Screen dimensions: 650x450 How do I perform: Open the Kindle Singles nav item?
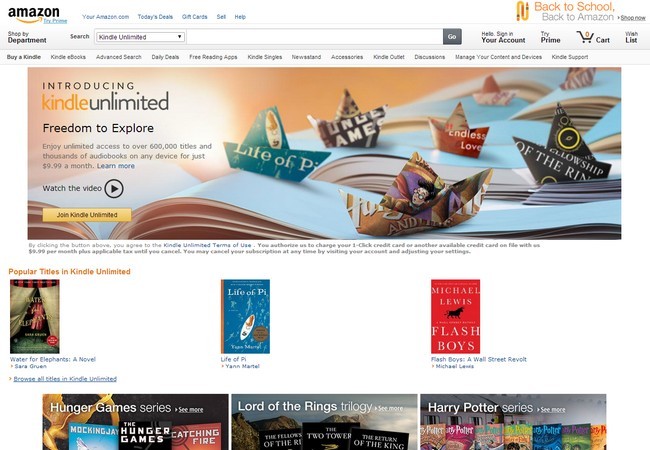[264, 57]
